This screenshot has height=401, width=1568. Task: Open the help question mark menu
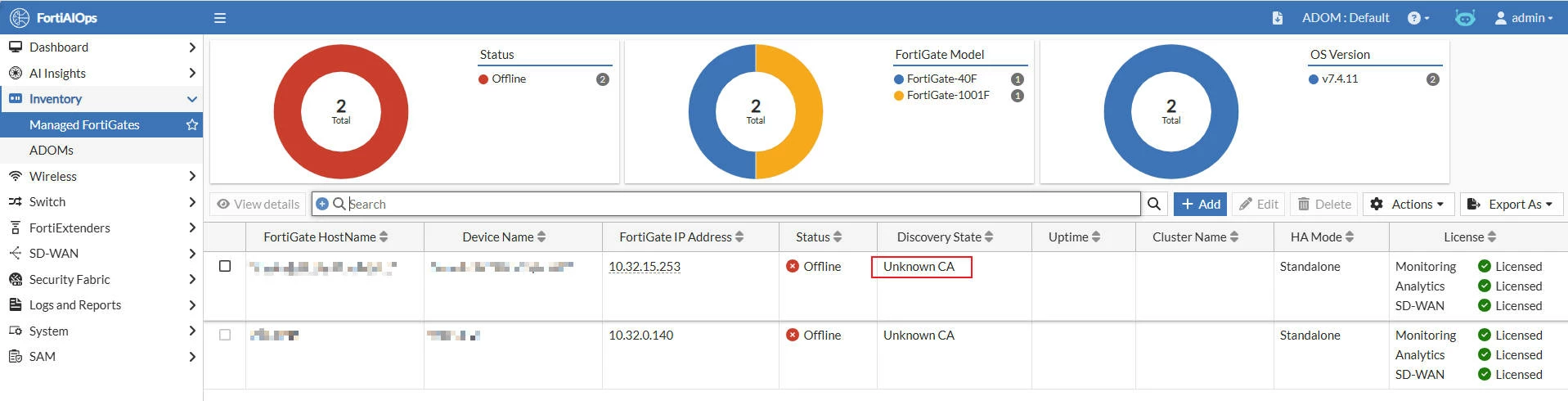point(1418,17)
